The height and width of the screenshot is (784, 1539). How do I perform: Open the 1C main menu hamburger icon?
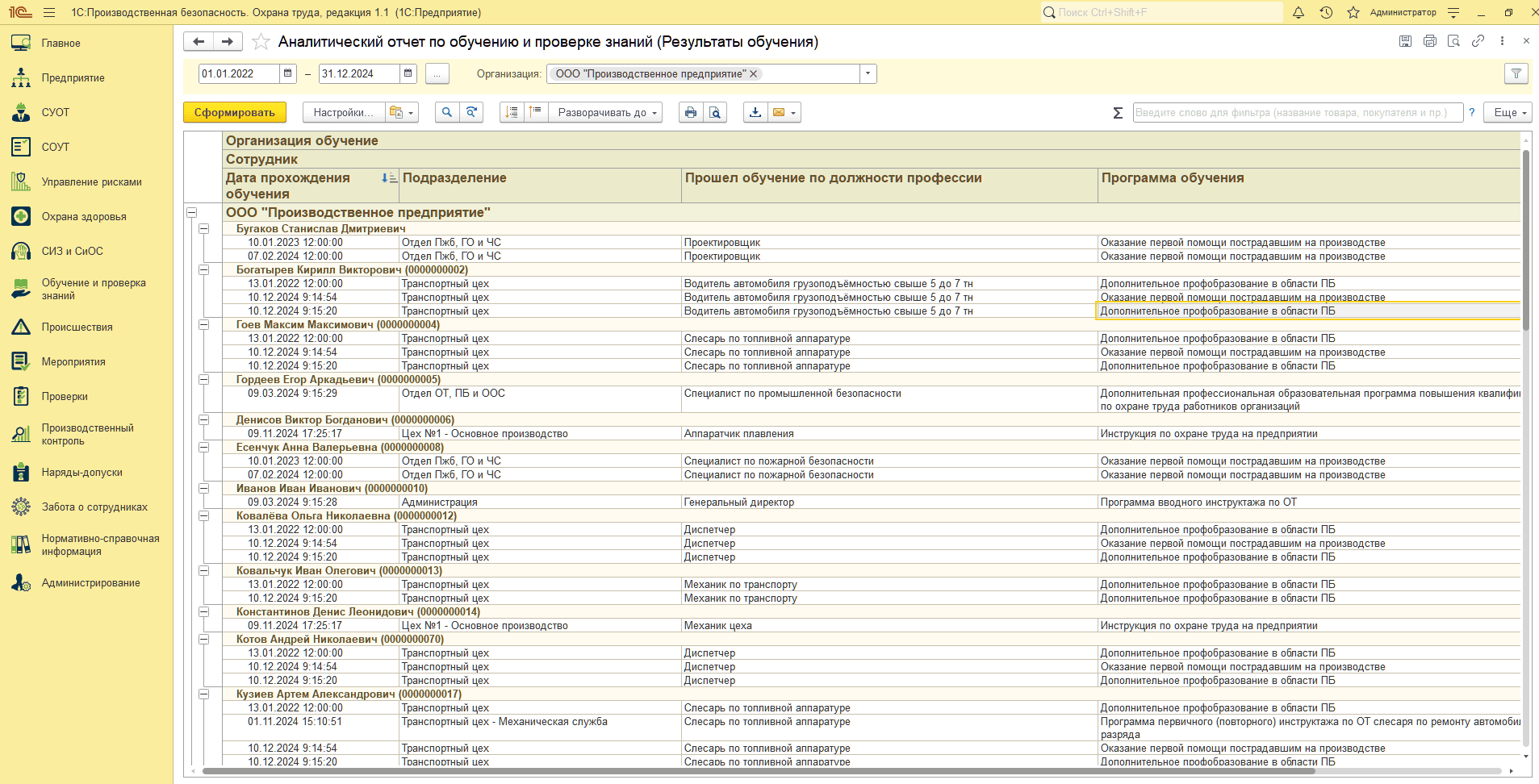(x=49, y=13)
